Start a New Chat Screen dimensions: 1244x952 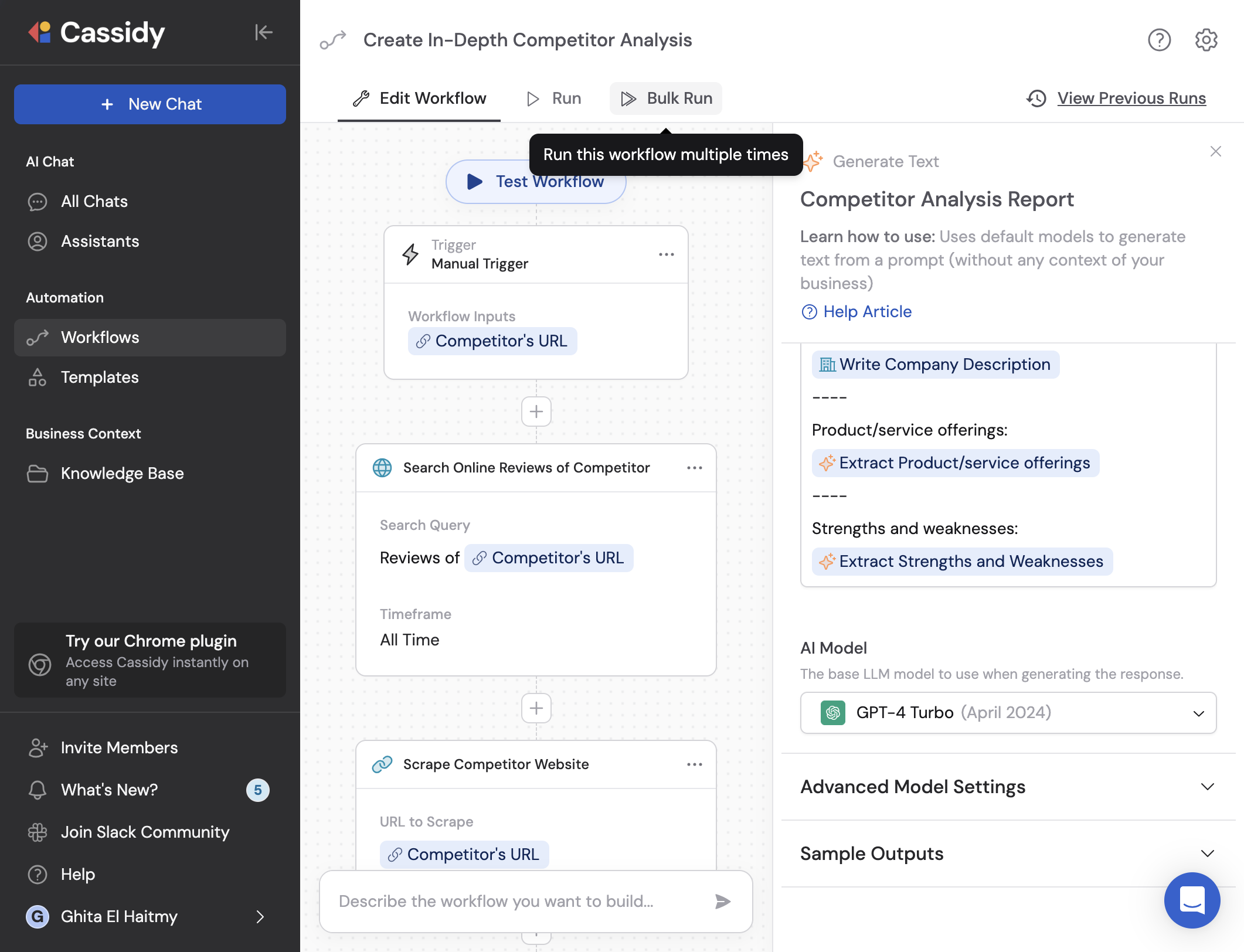click(x=150, y=104)
